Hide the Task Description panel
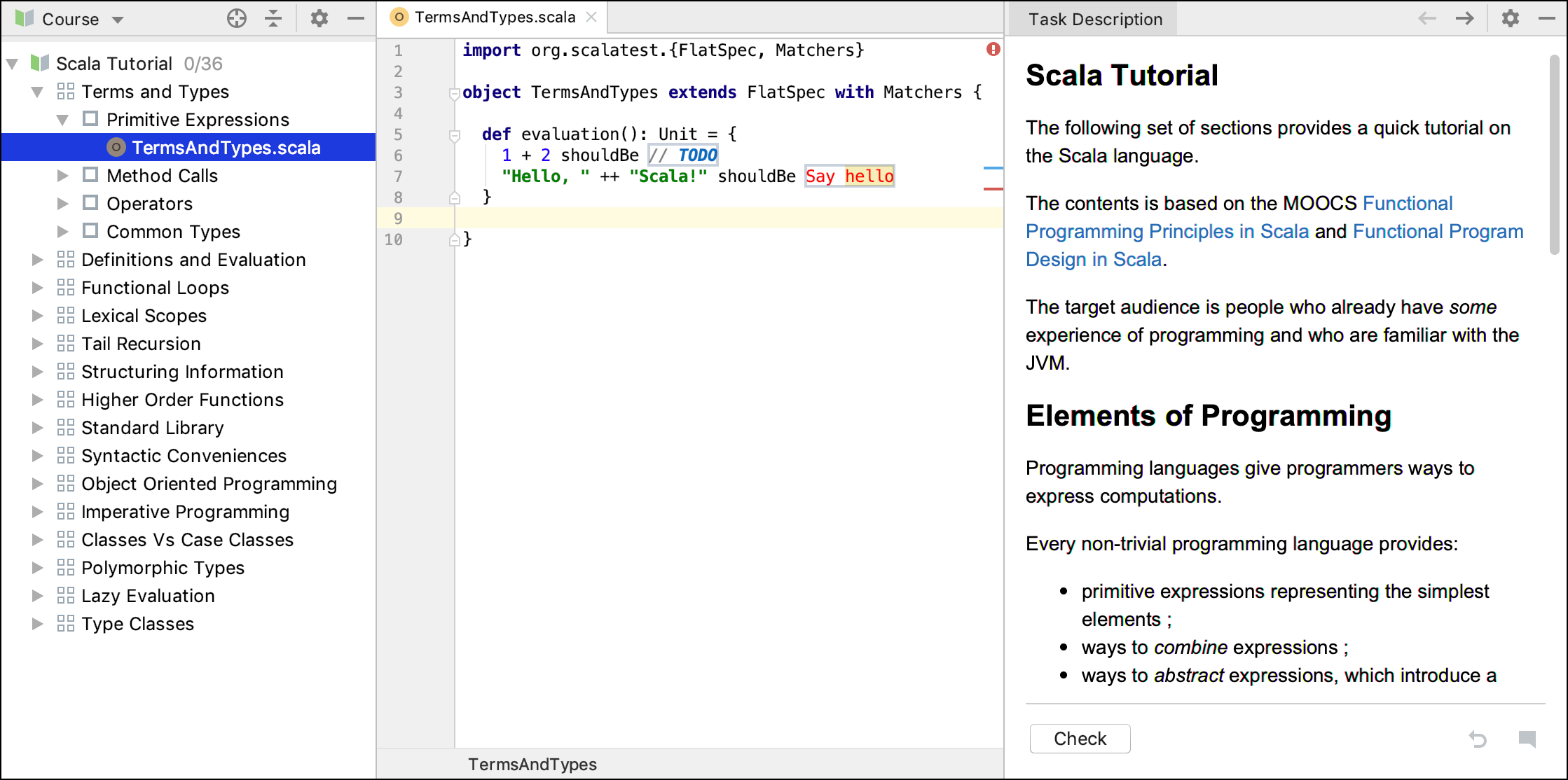 (x=1547, y=19)
